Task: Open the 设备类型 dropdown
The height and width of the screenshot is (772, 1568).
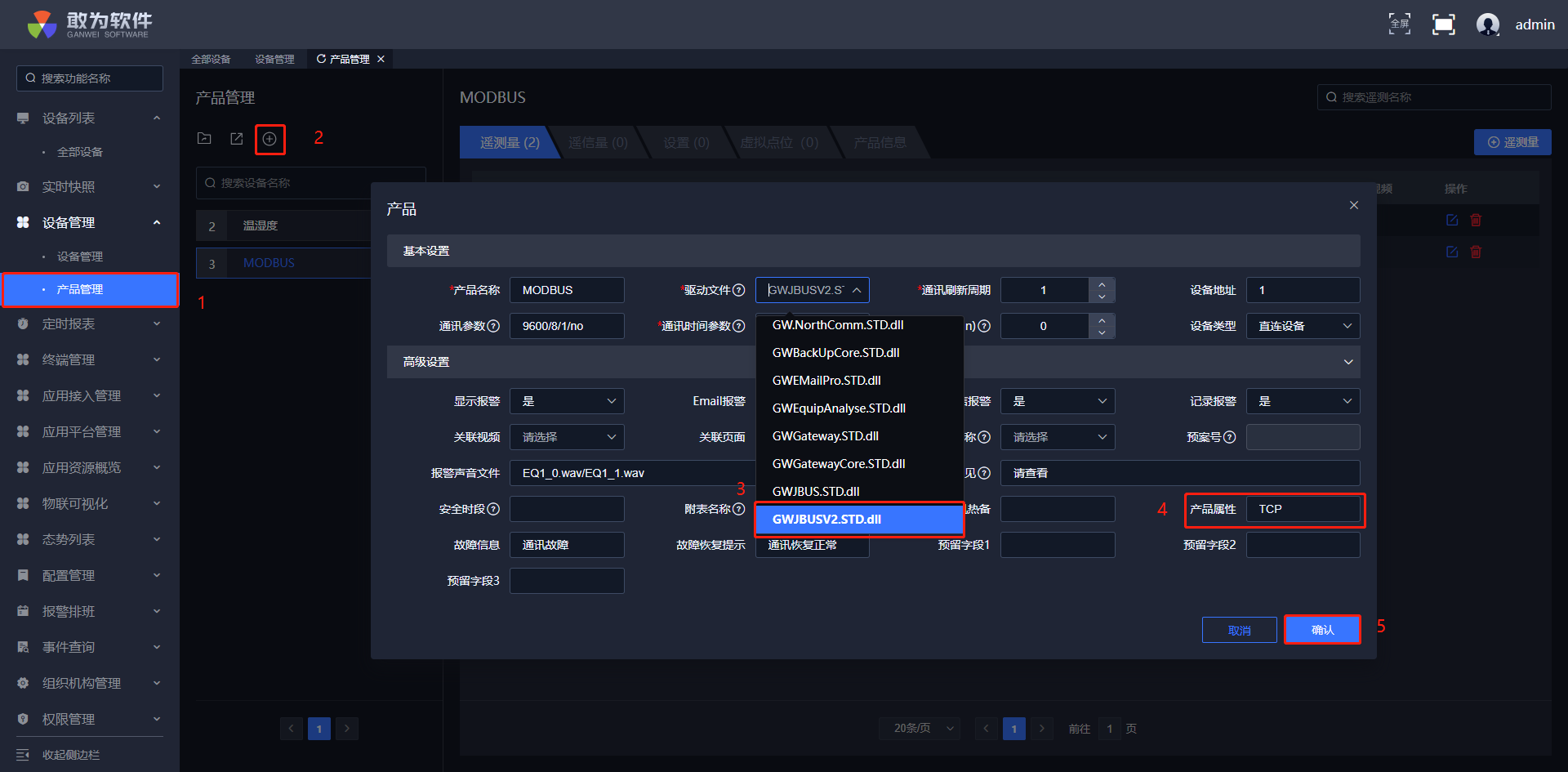Action: pos(1303,326)
